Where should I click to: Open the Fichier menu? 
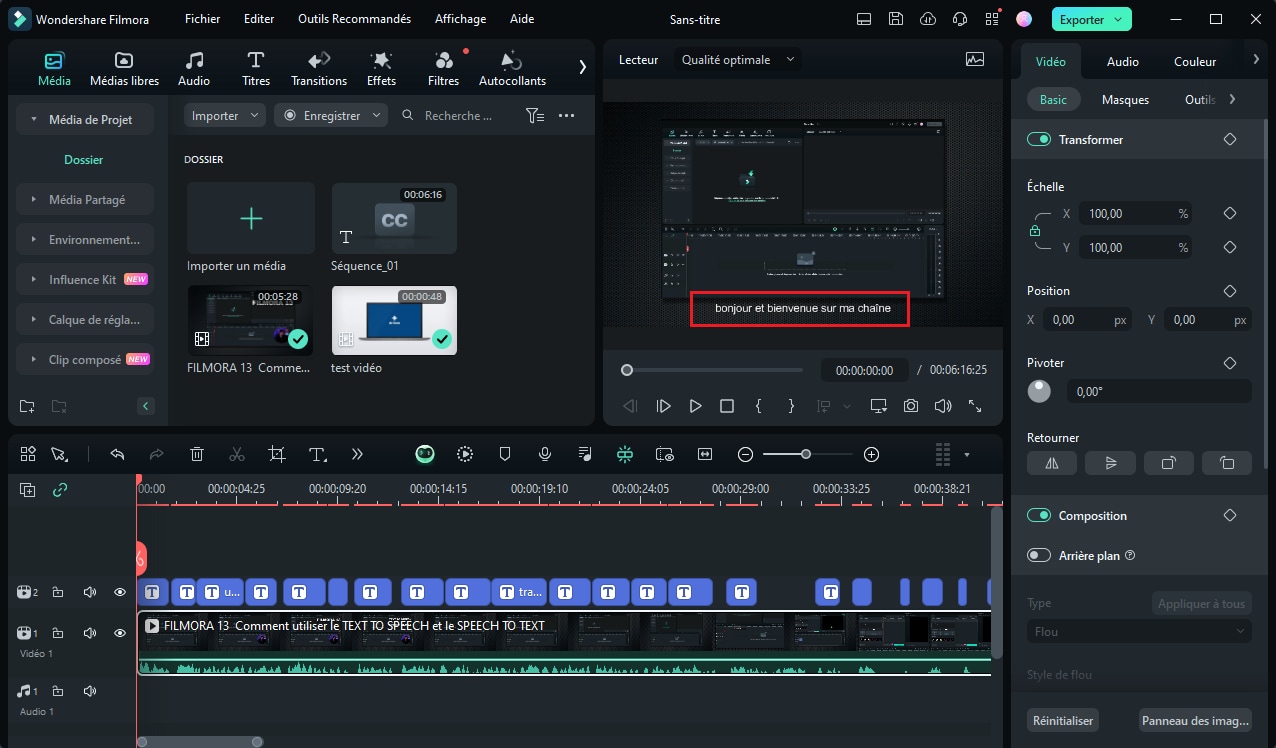(x=203, y=19)
